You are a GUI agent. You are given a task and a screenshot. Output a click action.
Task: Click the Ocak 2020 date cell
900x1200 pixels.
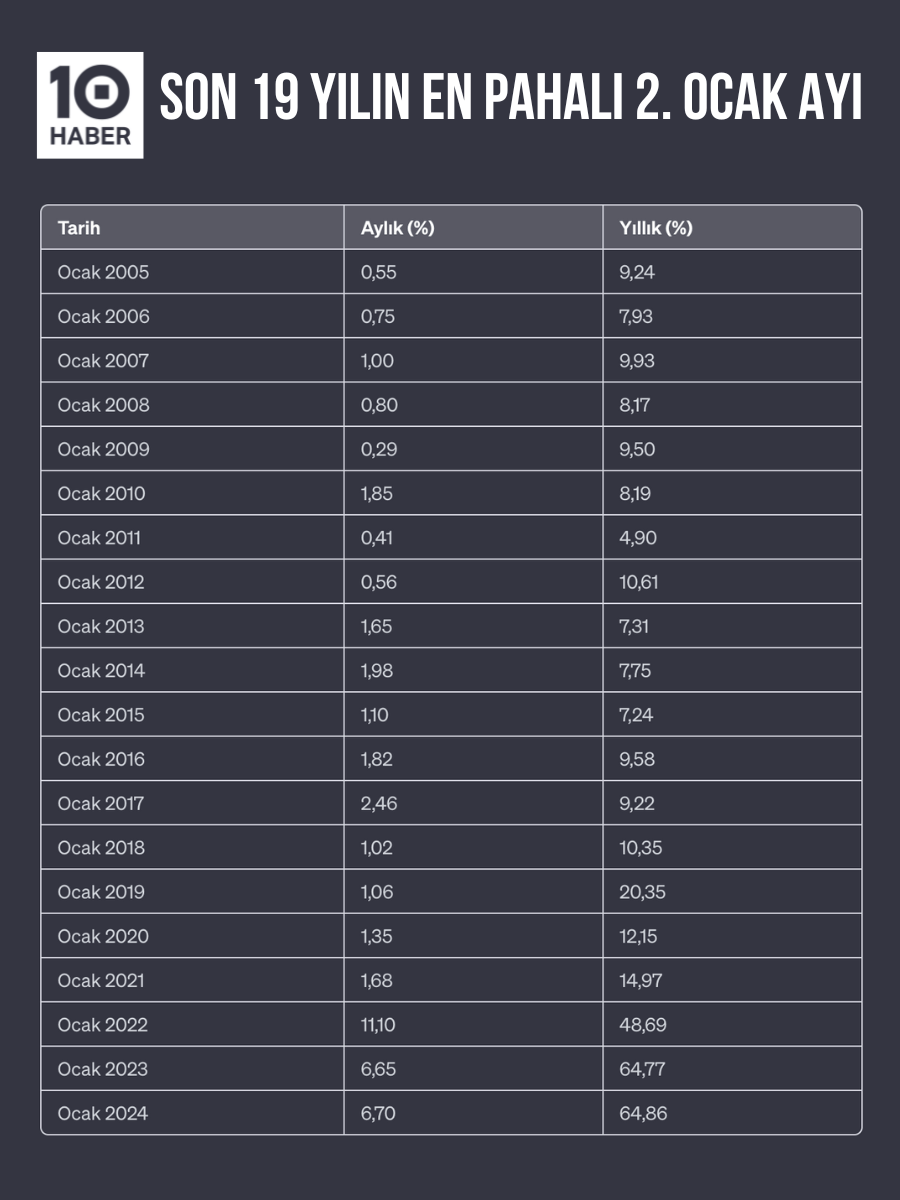pyautogui.click(x=103, y=936)
